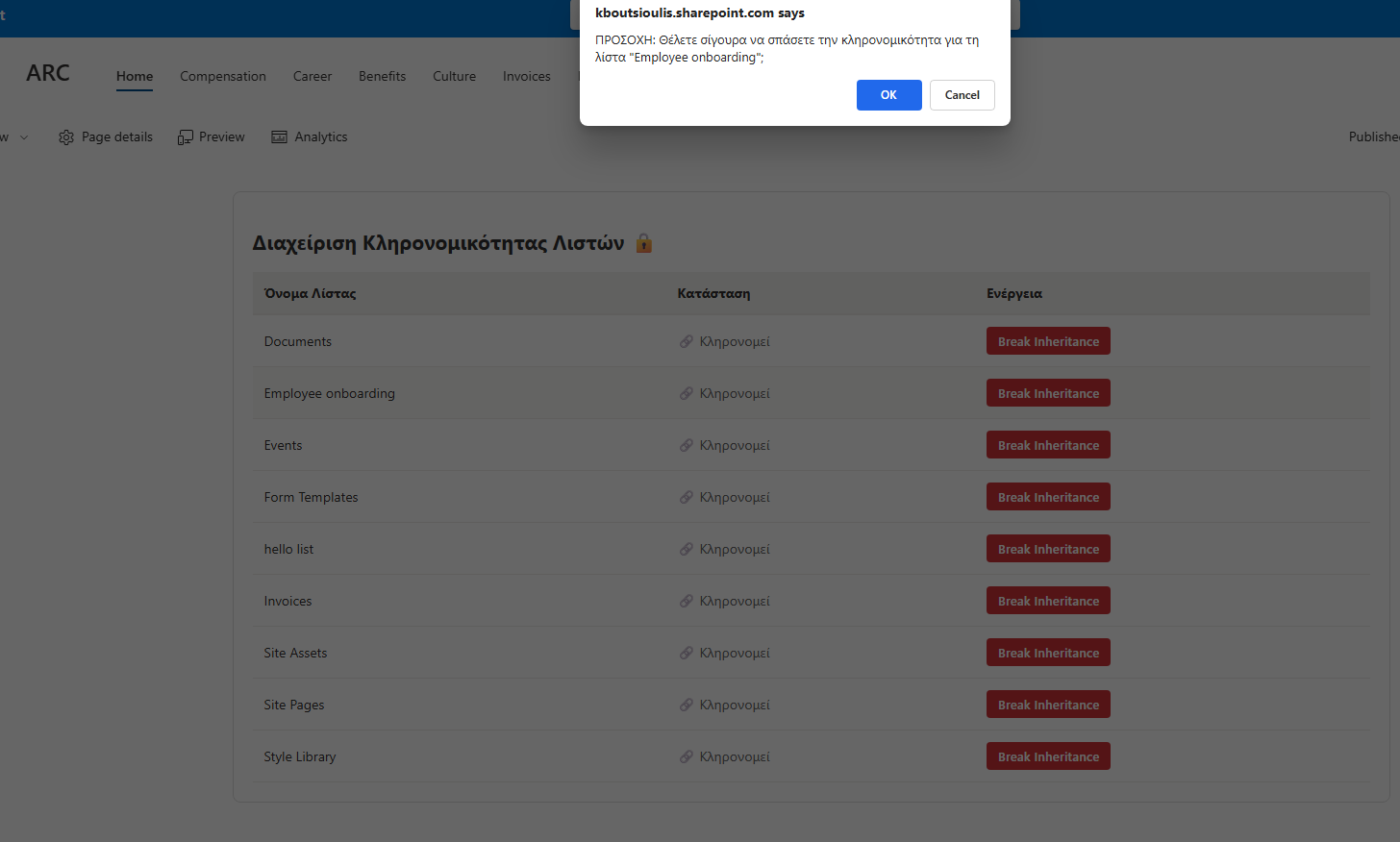
Task: Confirm the dialog by clicking OK
Action: pos(888,95)
